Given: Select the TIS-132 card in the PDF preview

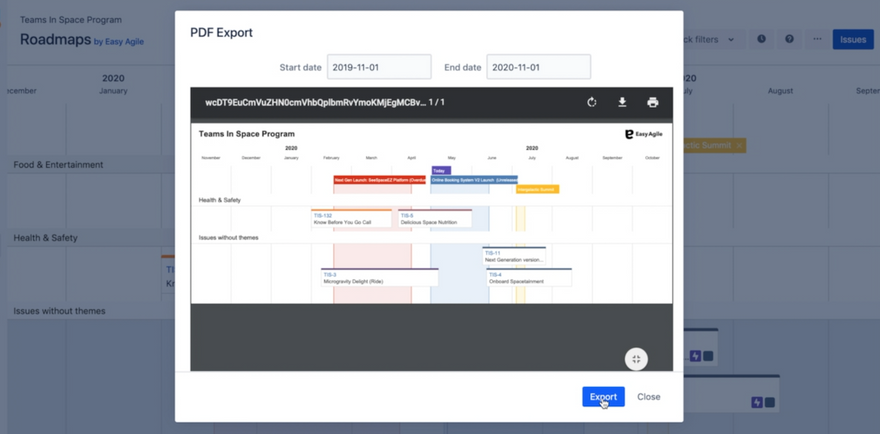Looking at the screenshot, I should [351, 218].
